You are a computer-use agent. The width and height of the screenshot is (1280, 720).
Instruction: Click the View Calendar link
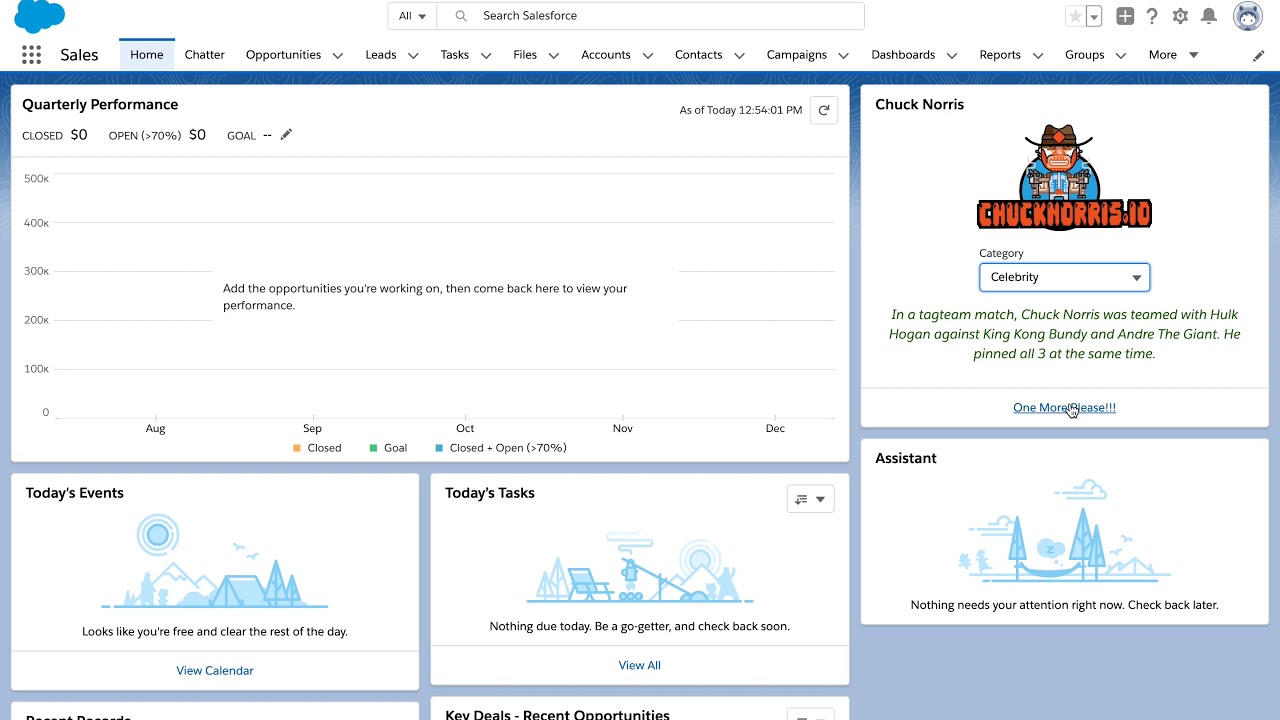[x=215, y=671]
